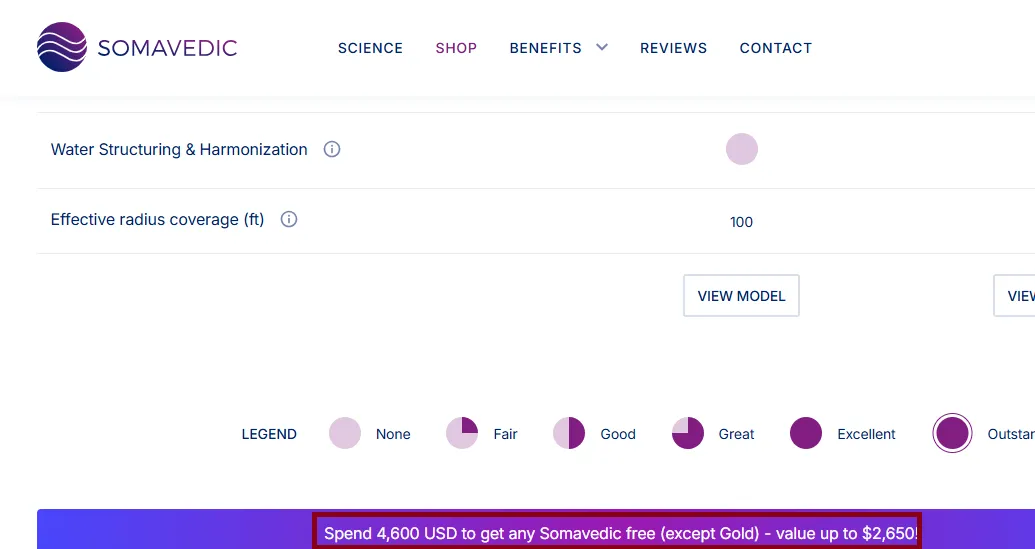1035x549 pixels.
Task: Click the Great three-quarter legend icon
Action: 688,434
